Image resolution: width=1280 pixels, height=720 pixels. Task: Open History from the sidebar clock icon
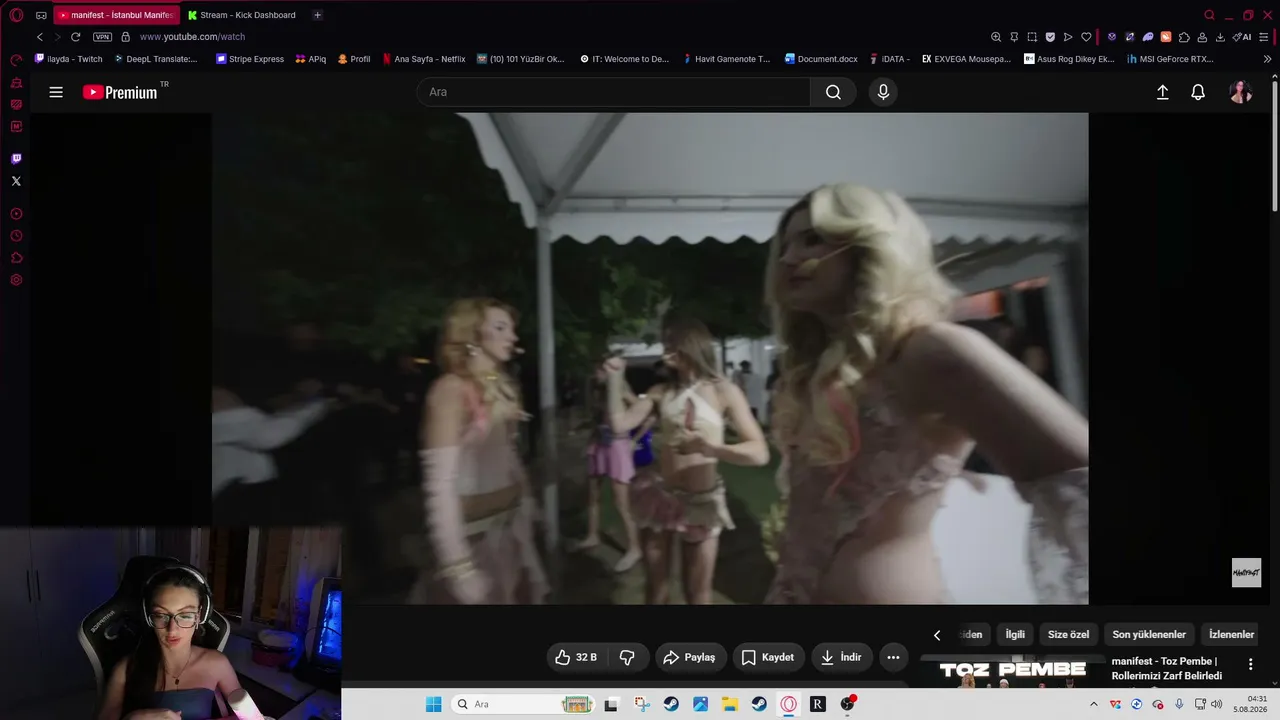pos(16,236)
